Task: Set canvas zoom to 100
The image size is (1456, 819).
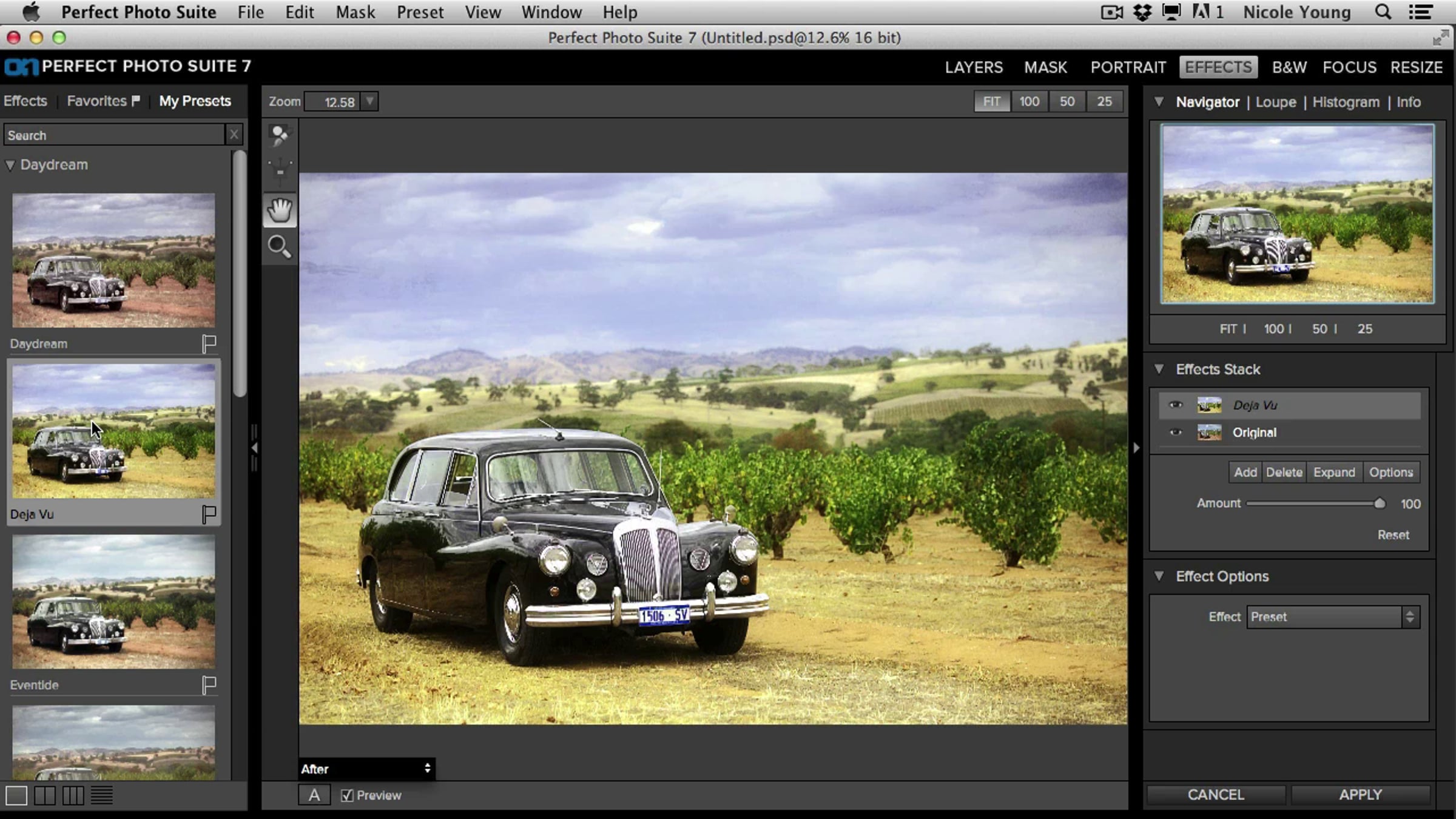Action: pos(1030,101)
